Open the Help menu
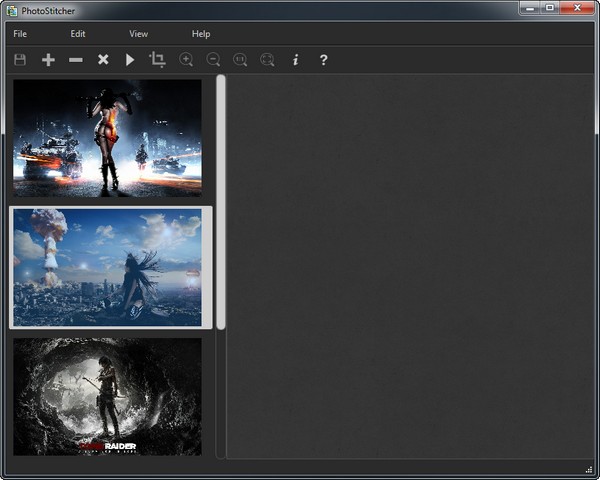The image size is (600, 480). pos(201,34)
